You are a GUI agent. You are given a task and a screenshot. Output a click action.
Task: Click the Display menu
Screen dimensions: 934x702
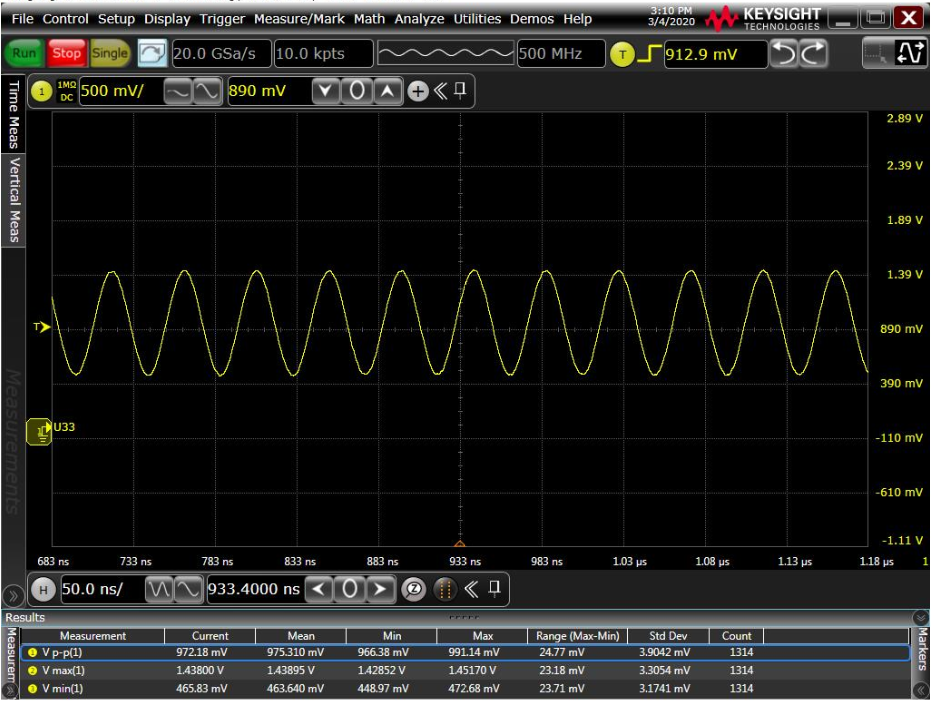tap(167, 19)
